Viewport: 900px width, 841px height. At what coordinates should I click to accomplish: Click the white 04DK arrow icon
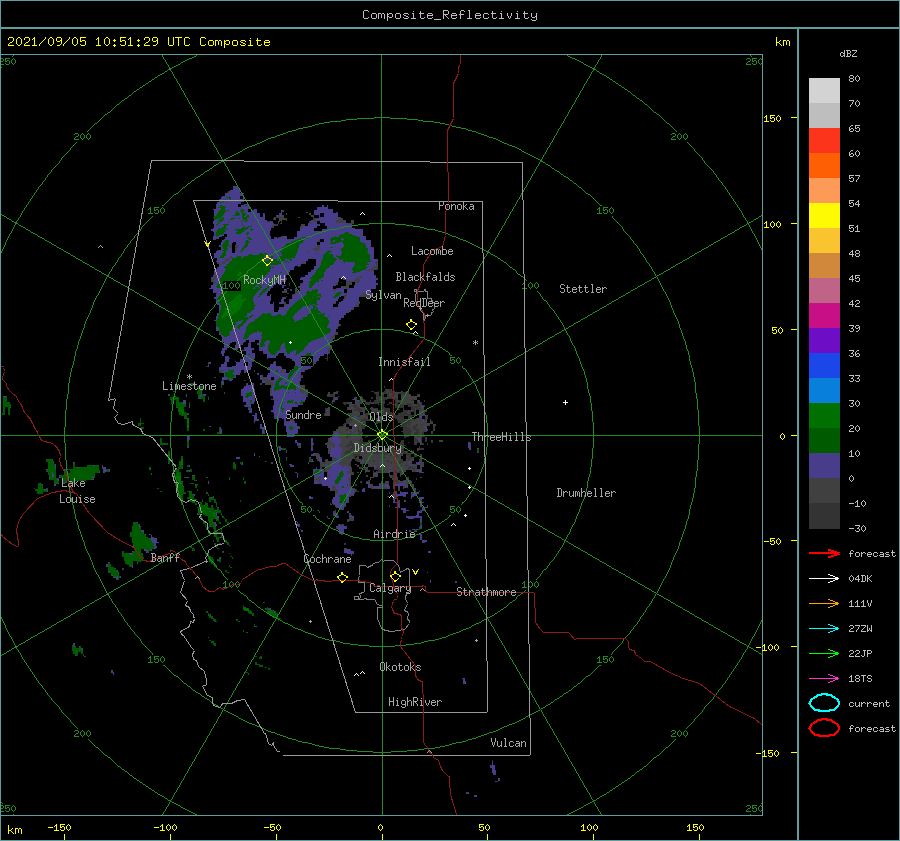click(824, 578)
